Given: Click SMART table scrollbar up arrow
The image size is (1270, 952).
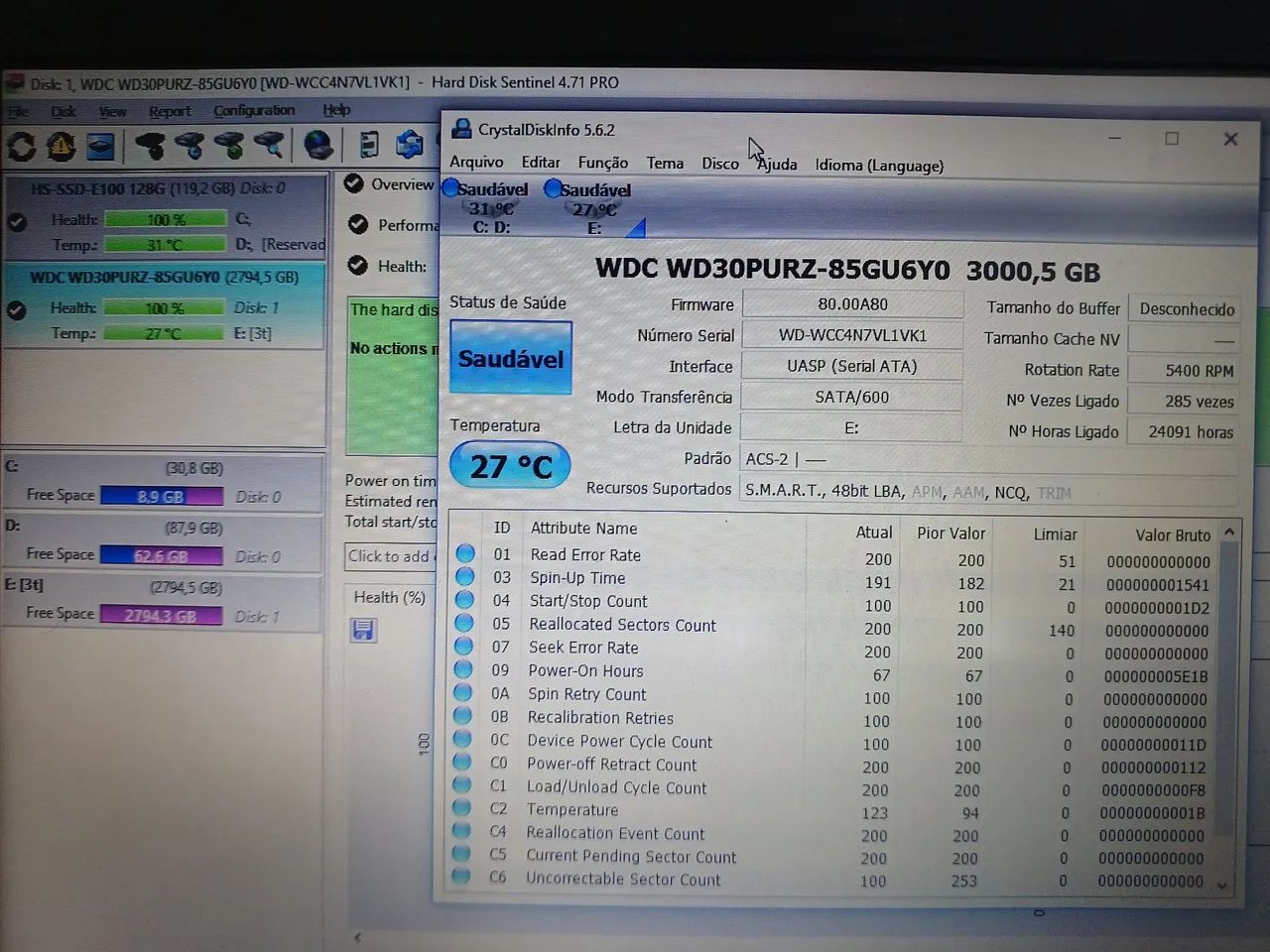Looking at the screenshot, I should pyautogui.click(x=1228, y=533).
